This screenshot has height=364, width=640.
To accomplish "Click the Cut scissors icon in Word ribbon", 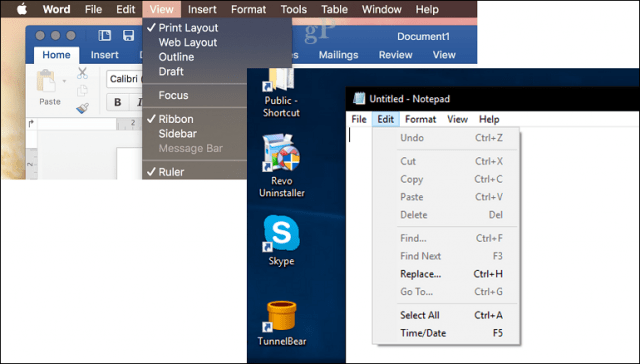I will click(x=82, y=73).
